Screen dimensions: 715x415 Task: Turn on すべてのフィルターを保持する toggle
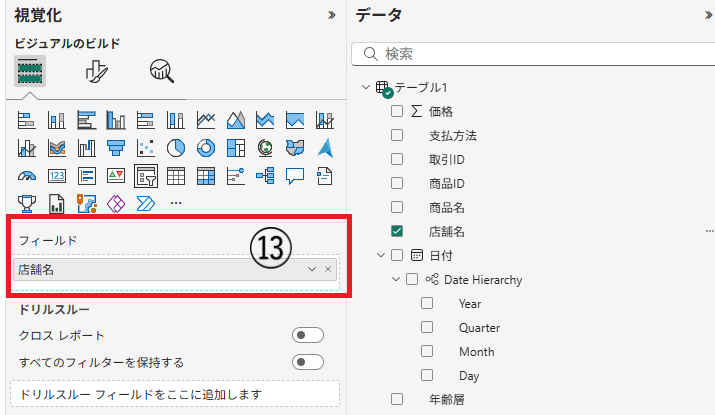coord(307,361)
